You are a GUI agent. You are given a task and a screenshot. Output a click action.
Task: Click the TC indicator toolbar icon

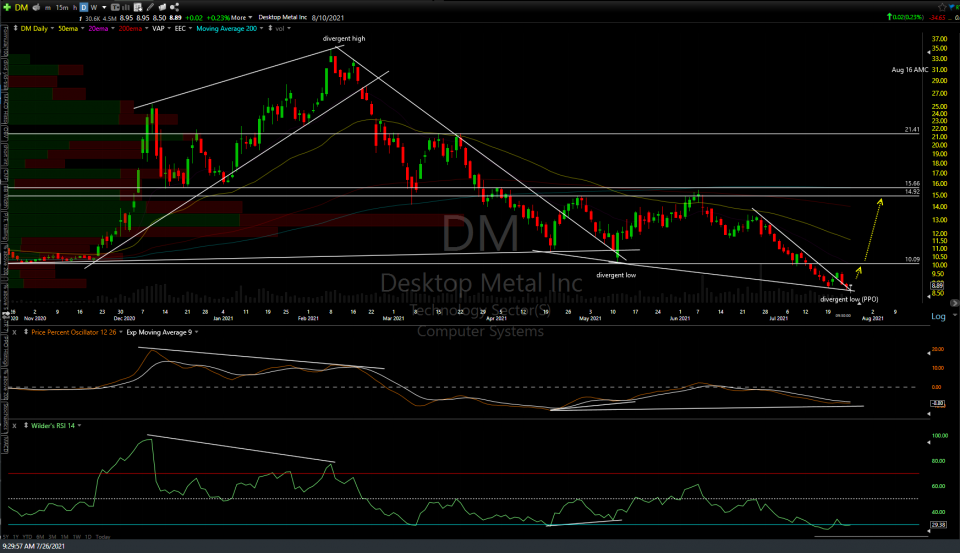(115, 7)
